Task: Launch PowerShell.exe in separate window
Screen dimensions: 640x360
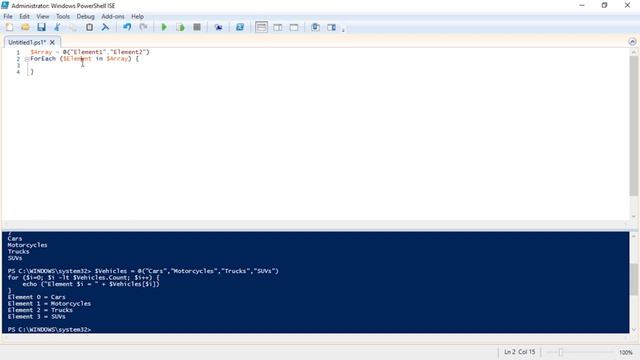Action: tap(240, 27)
